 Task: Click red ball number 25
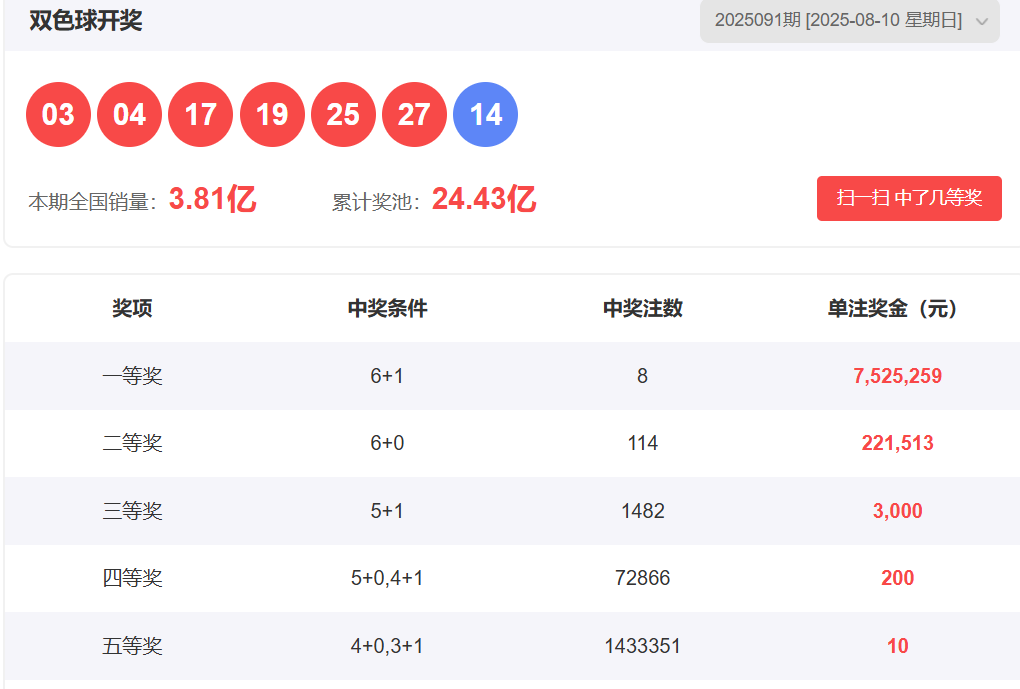point(343,115)
